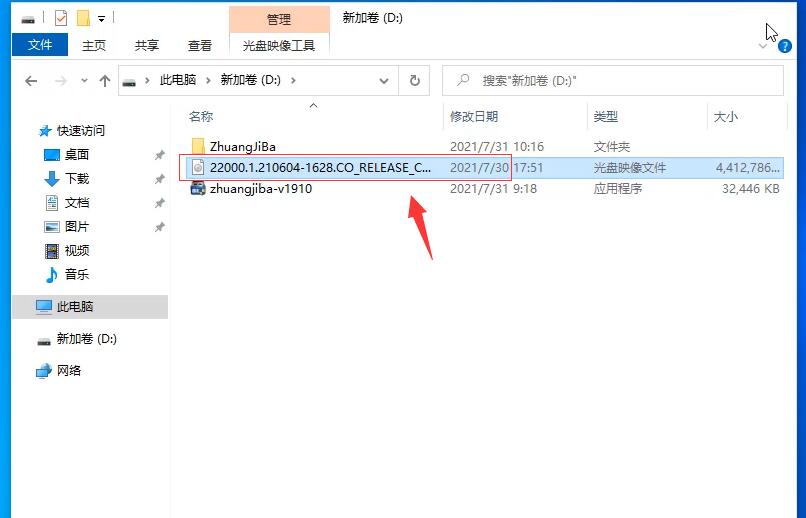The width and height of the screenshot is (806, 518).
Task: Click the 网络 network icon
Action: pyautogui.click(x=44, y=371)
